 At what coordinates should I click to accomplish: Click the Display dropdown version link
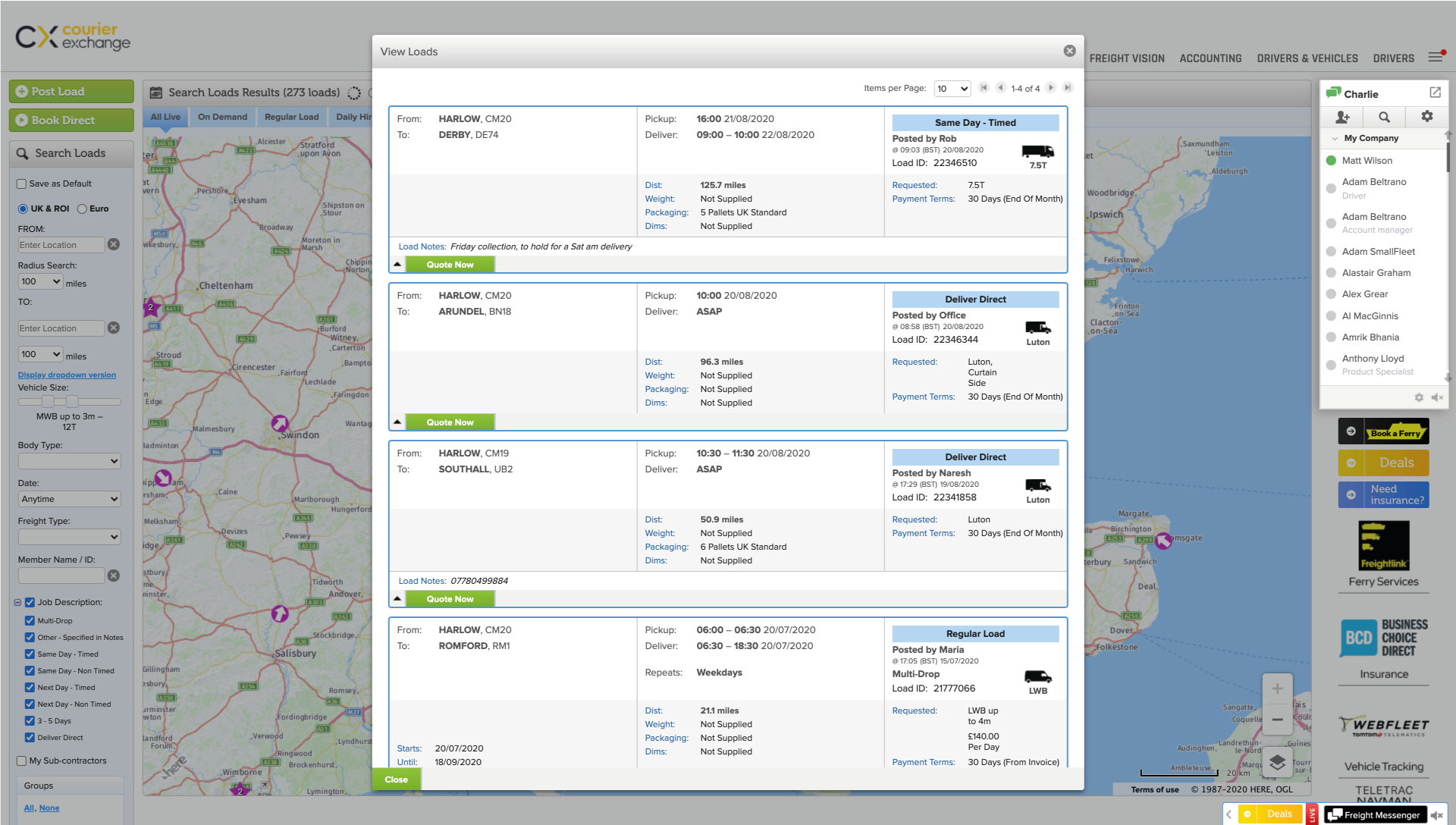pos(67,375)
